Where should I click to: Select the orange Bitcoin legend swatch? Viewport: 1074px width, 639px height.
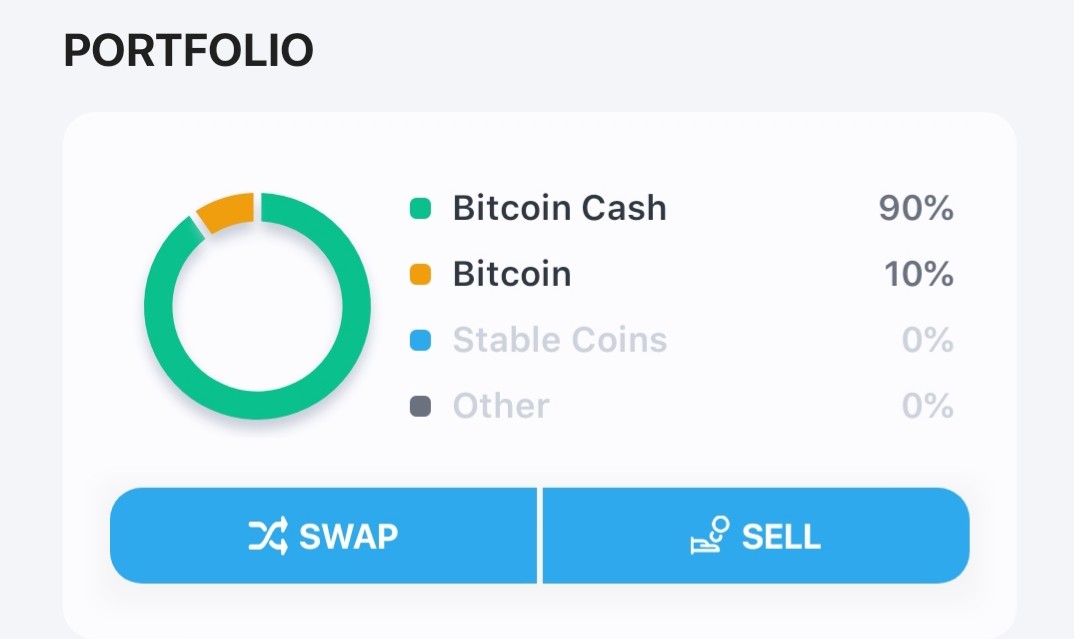coord(420,274)
